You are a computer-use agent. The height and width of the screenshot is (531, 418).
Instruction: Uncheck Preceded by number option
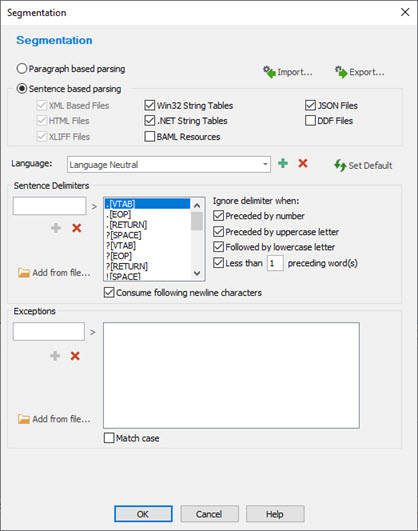pyautogui.click(x=218, y=216)
